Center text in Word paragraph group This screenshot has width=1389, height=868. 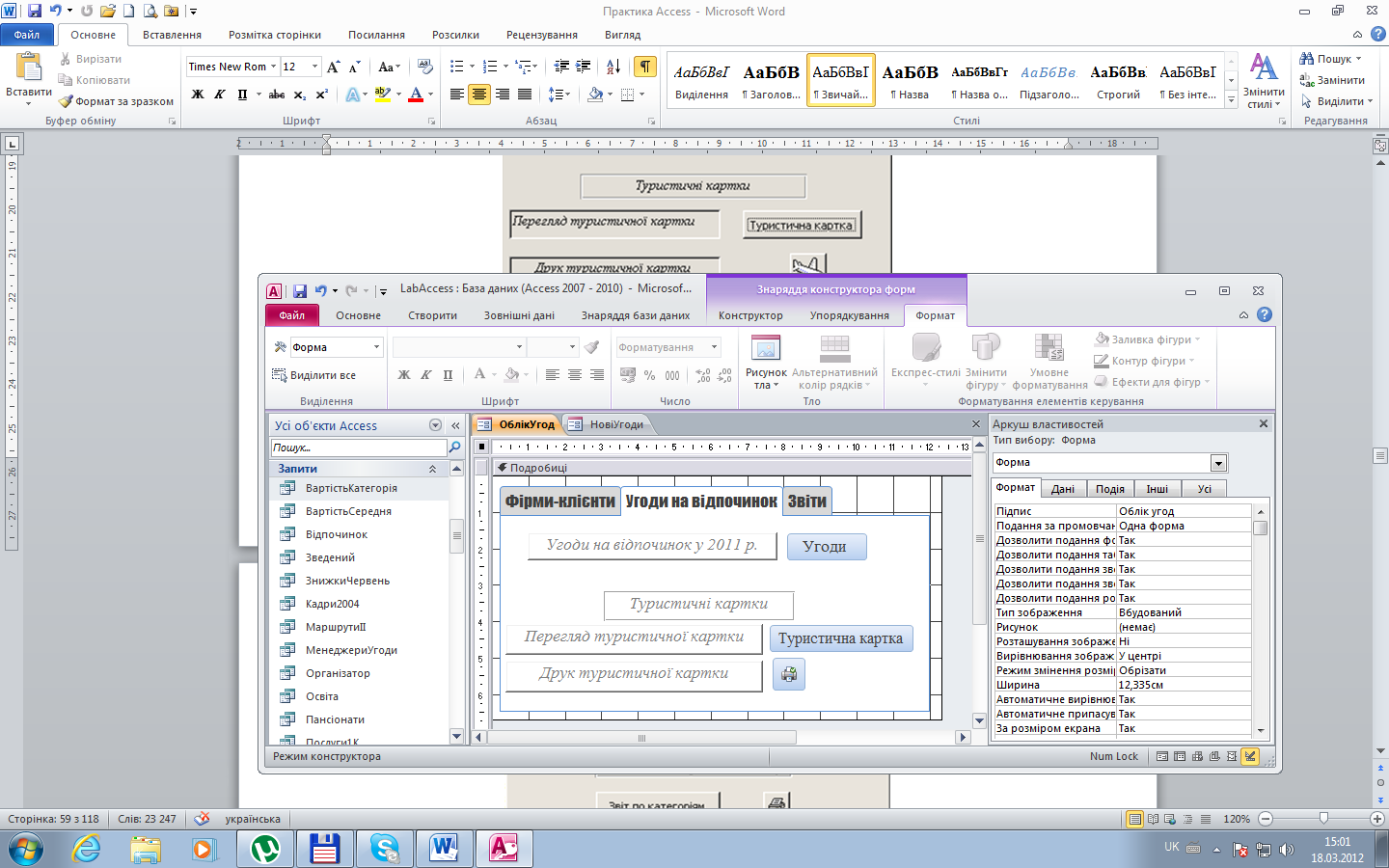[479, 95]
